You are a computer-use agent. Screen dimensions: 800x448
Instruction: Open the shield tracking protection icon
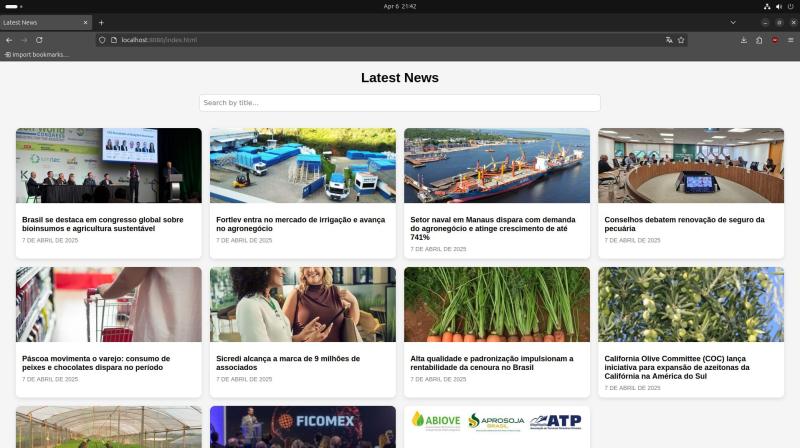click(x=102, y=40)
